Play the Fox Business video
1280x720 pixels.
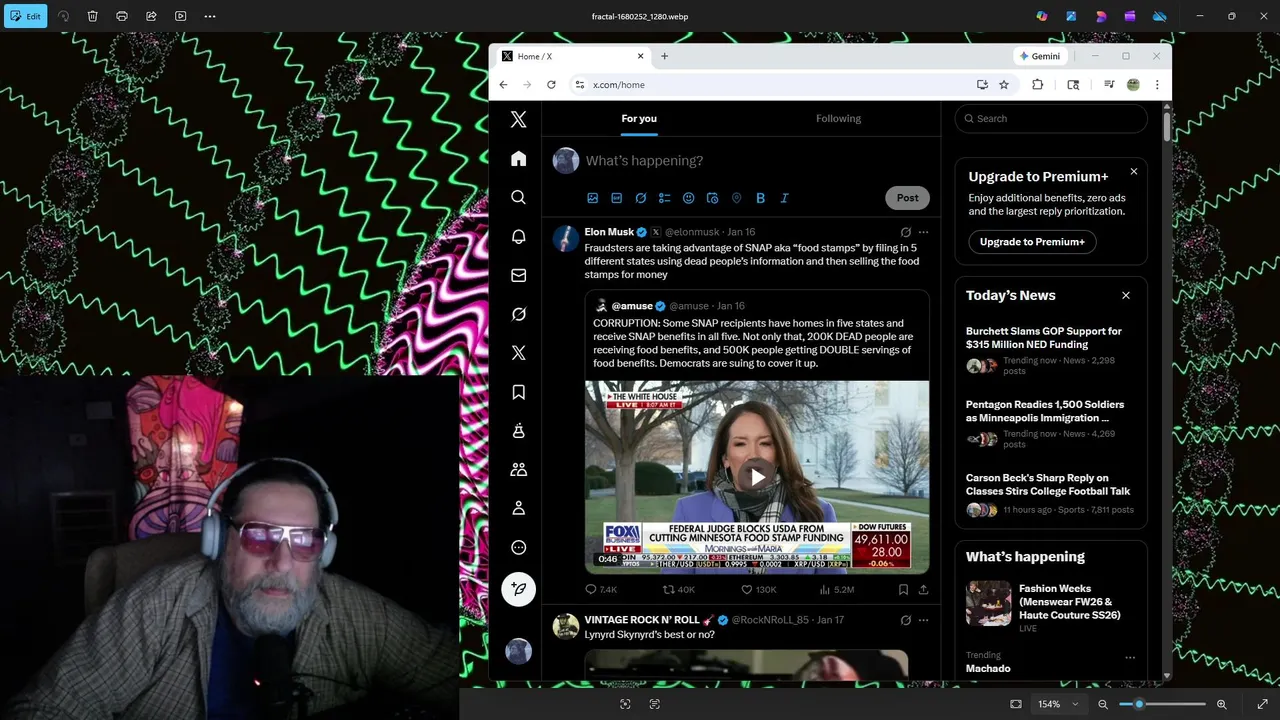click(x=757, y=477)
